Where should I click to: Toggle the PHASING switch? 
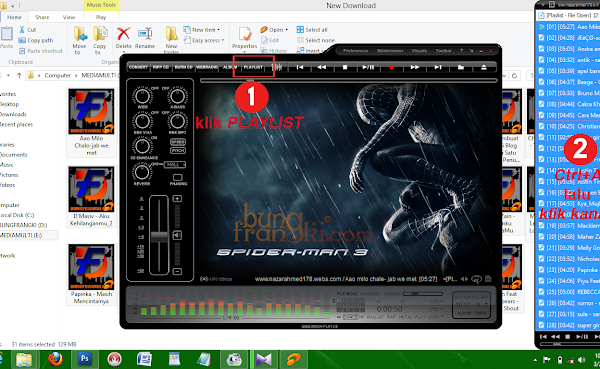point(178,177)
